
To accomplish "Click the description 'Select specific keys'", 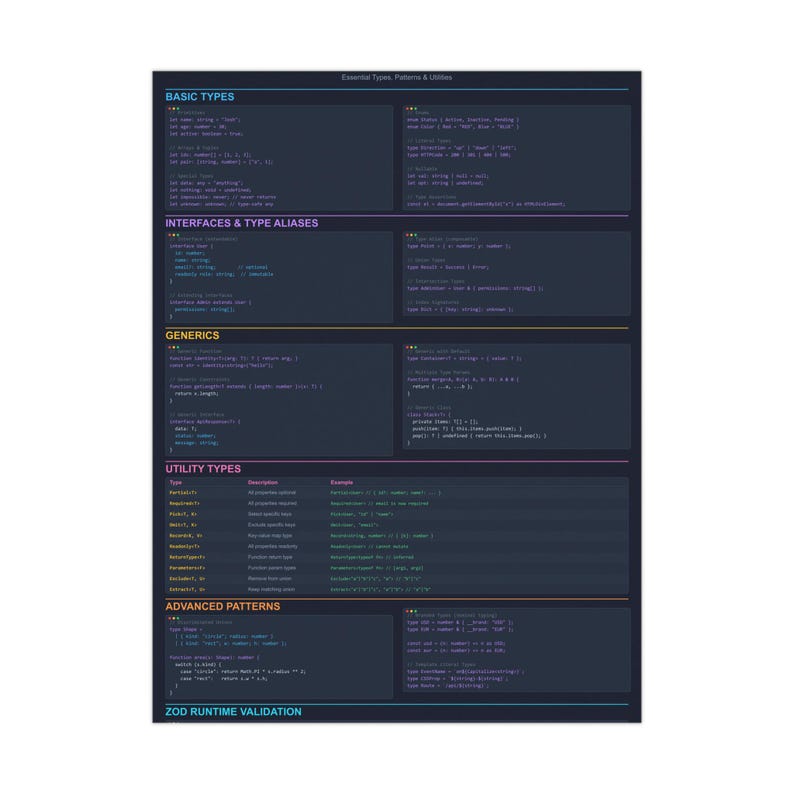I will pos(270,514).
